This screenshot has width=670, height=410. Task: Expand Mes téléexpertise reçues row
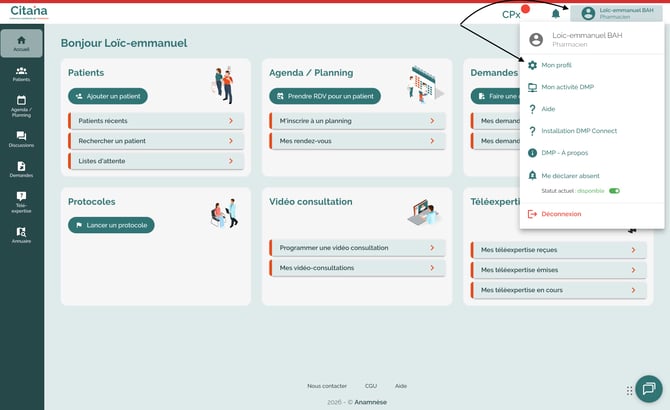pyautogui.click(x=558, y=250)
